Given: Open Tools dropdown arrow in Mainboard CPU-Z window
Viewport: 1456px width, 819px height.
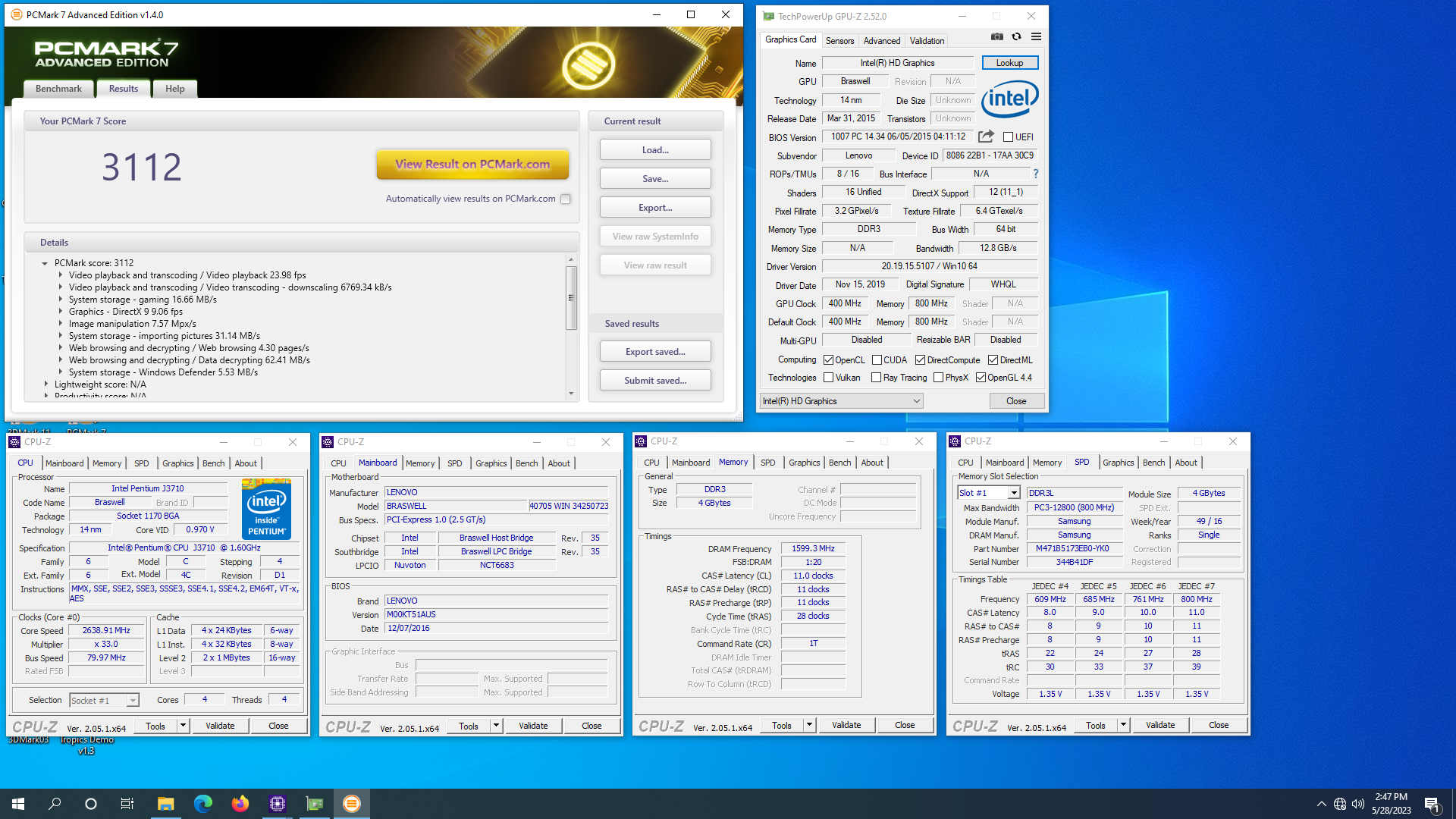Looking at the screenshot, I should click(x=496, y=726).
